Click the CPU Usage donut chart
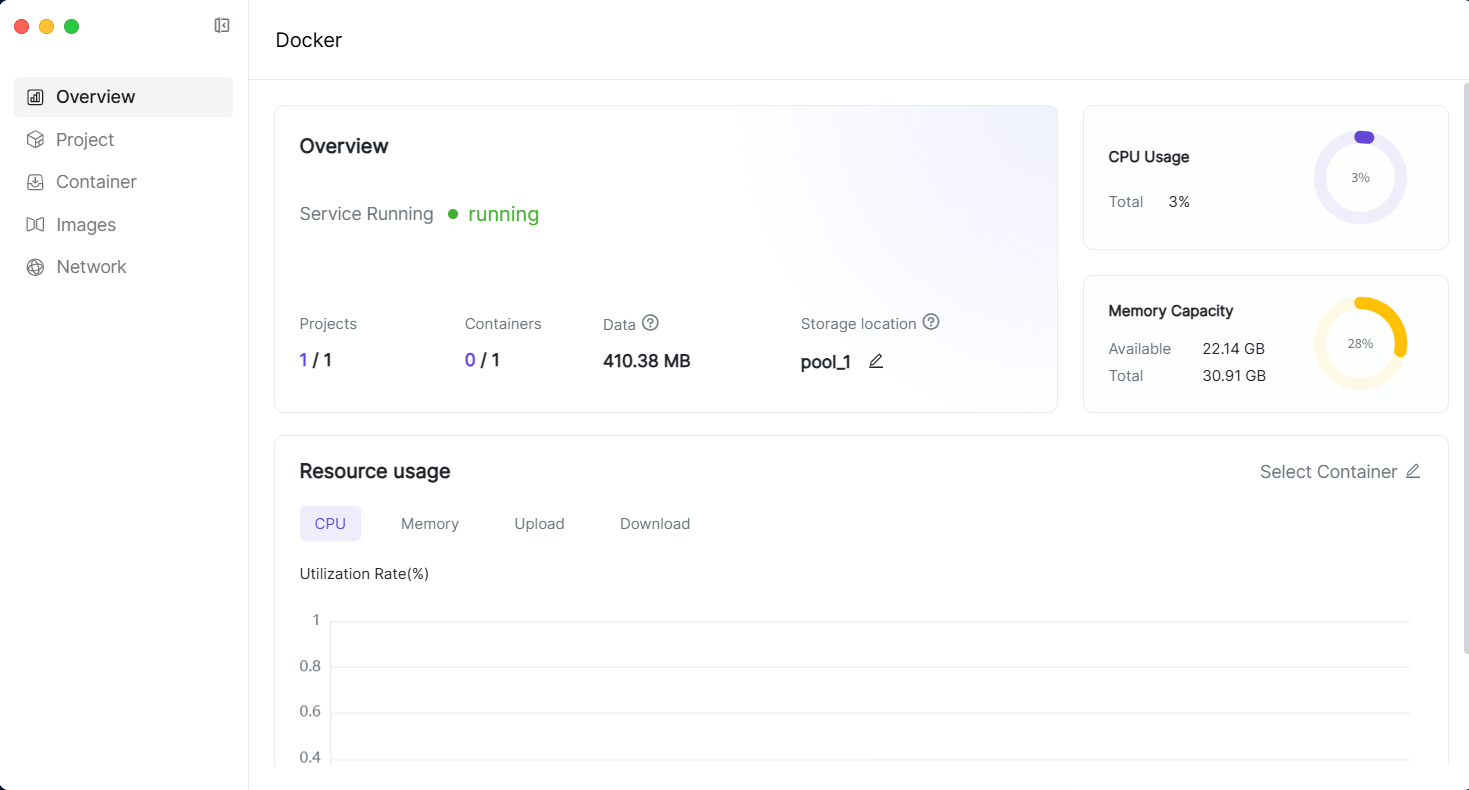 coord(1360,178)
